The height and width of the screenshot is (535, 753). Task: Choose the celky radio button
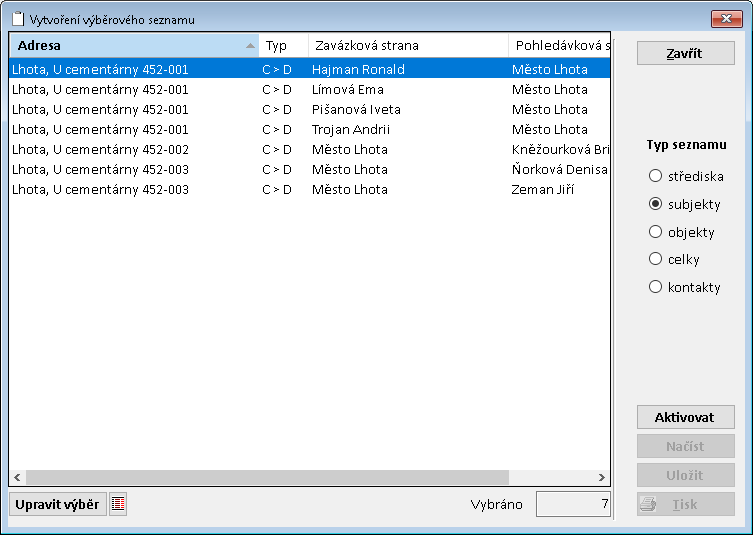pyautogui.click(x=656, y=259)
